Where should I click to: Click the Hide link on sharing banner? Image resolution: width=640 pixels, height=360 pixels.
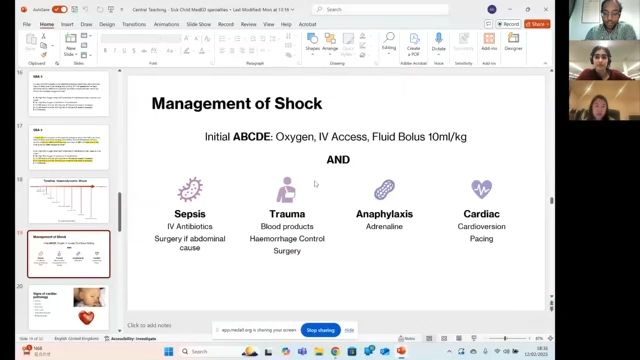point(349,330)
